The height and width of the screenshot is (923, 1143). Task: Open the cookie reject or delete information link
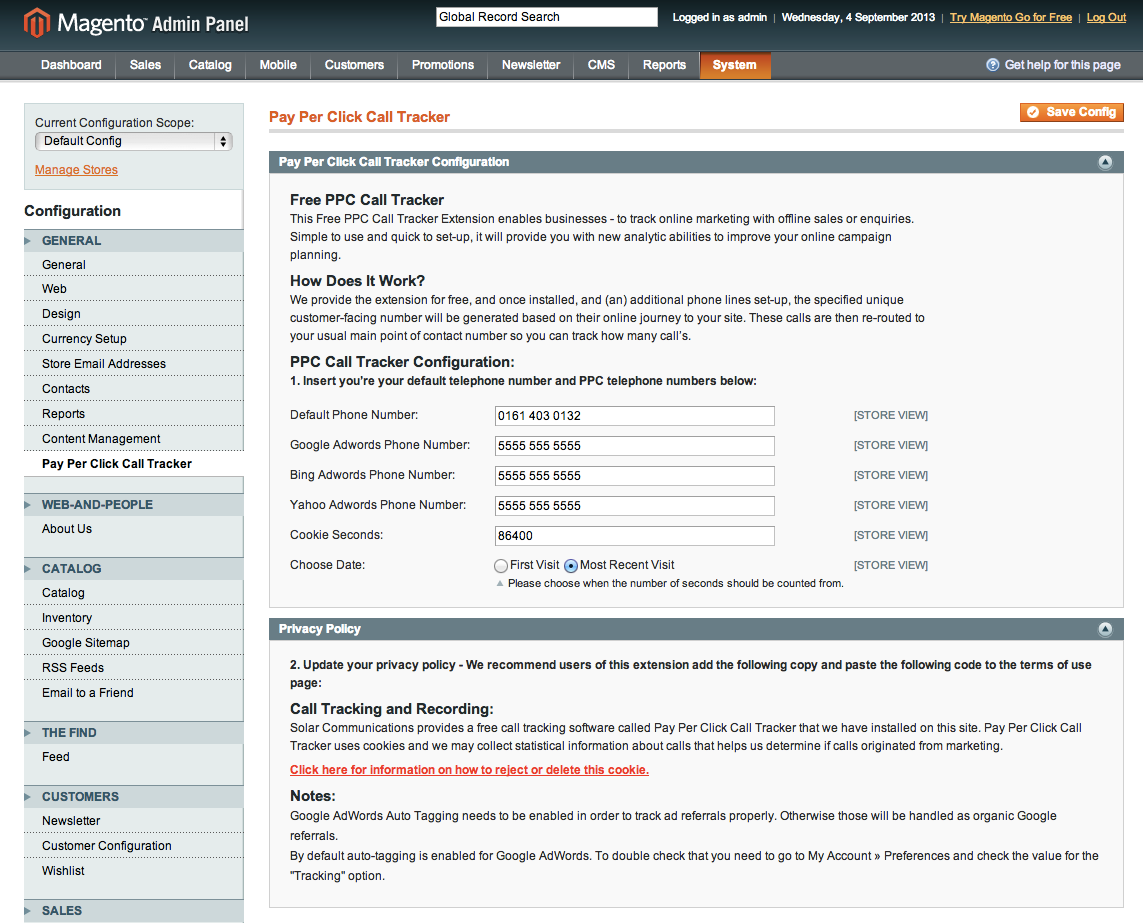tap(469, 770)
